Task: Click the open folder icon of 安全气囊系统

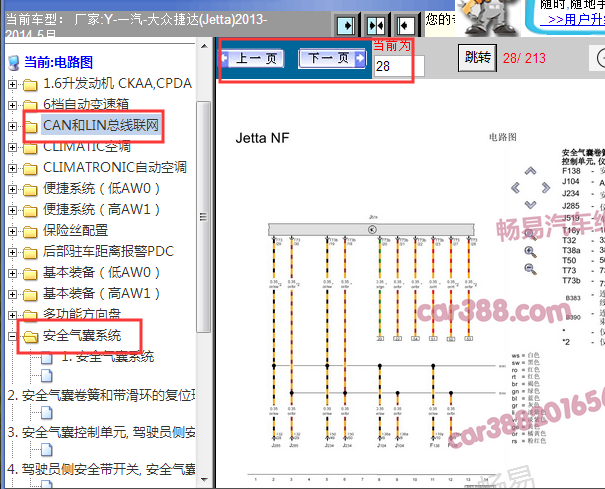Action: (30, 337)
